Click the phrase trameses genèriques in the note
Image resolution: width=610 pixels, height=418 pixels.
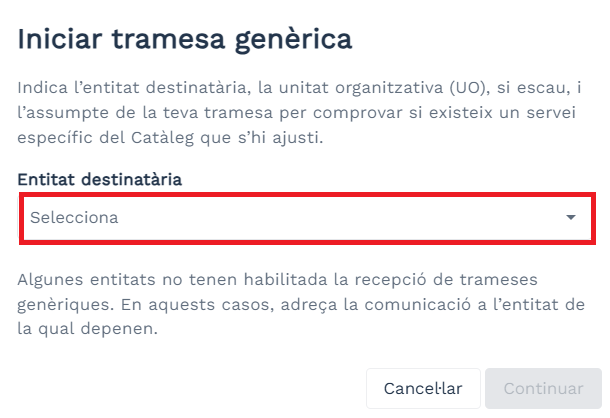point(500,276)
